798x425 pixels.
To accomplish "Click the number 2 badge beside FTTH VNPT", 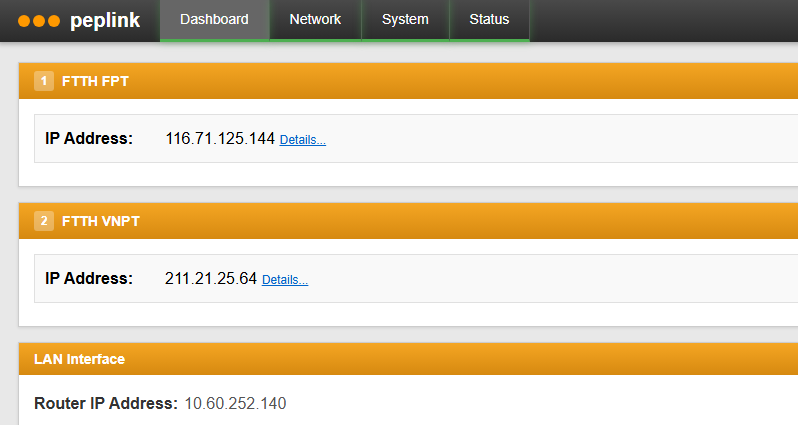I will [44, 221].
